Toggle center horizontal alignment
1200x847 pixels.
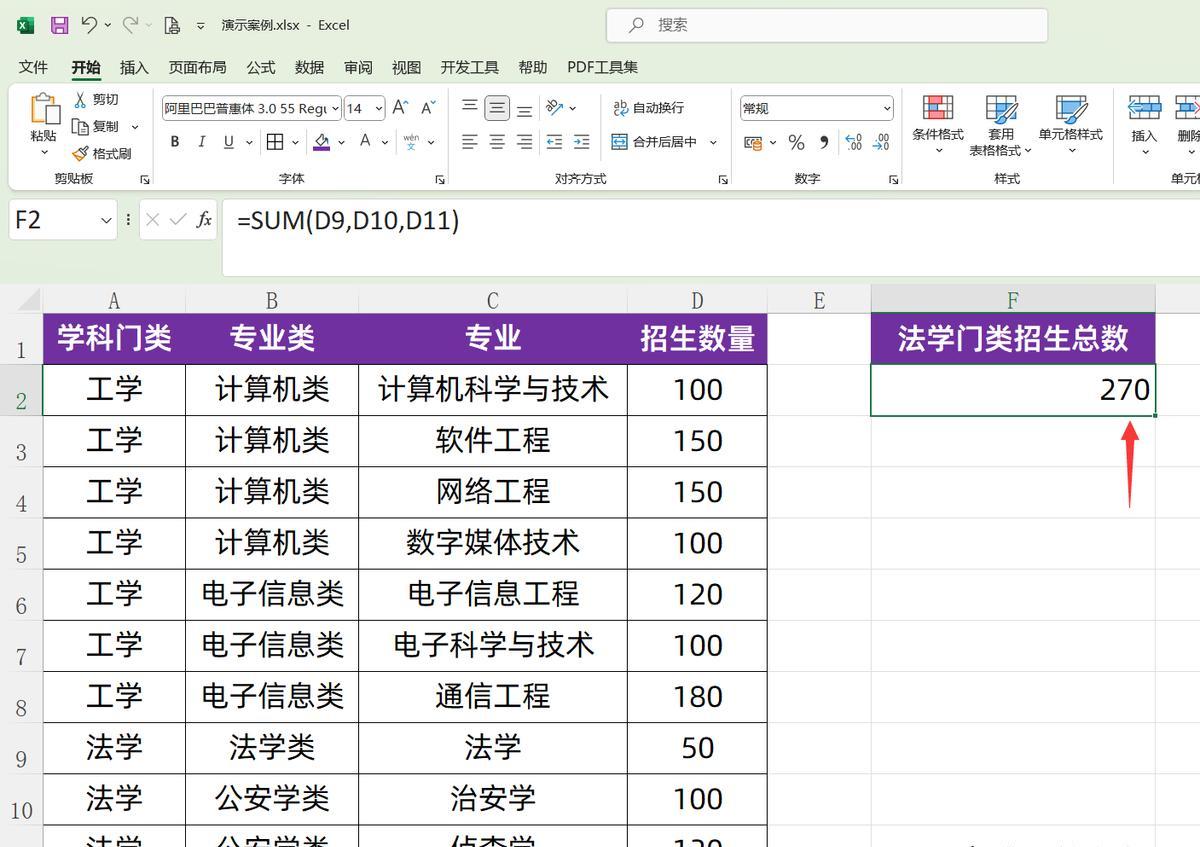point(497,142)
